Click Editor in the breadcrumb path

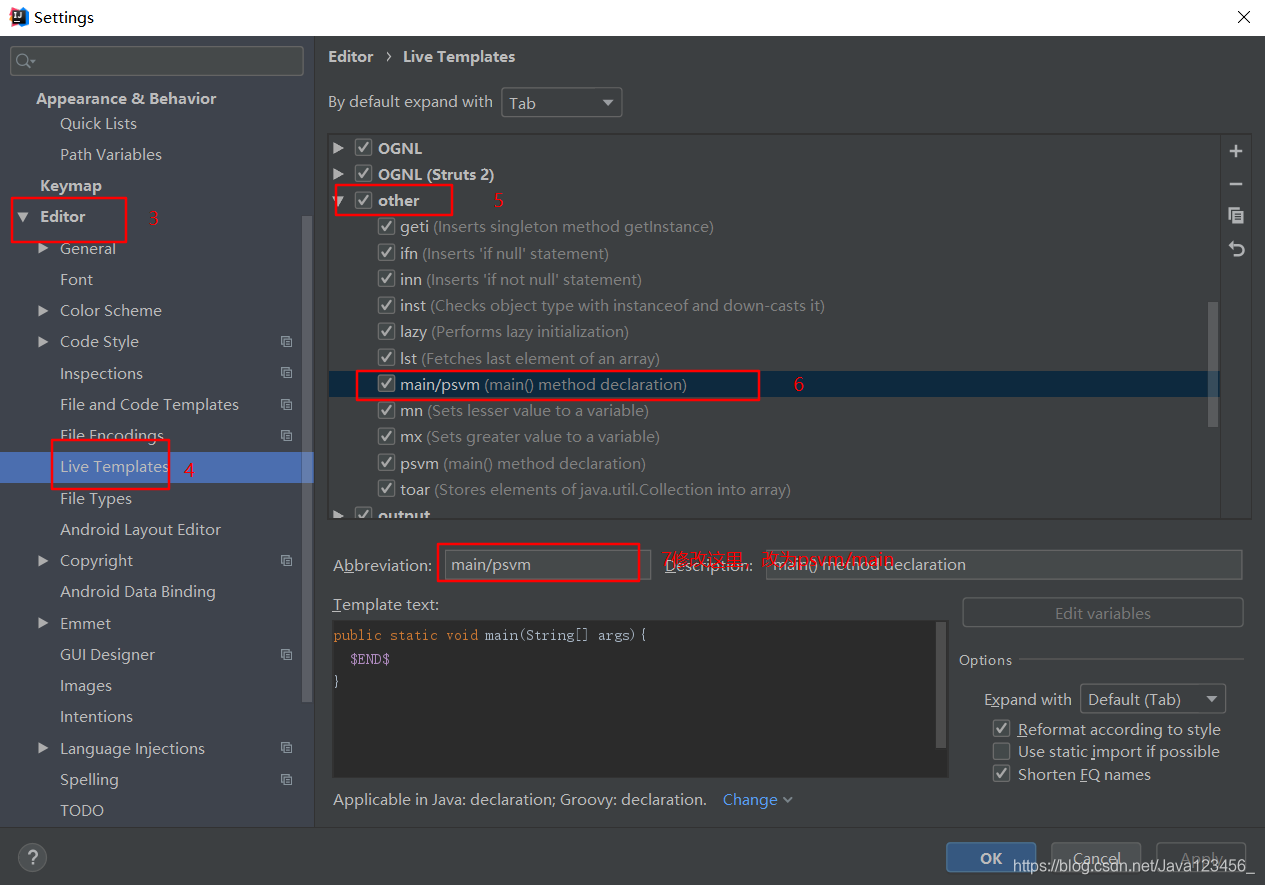tap(350, 57)
